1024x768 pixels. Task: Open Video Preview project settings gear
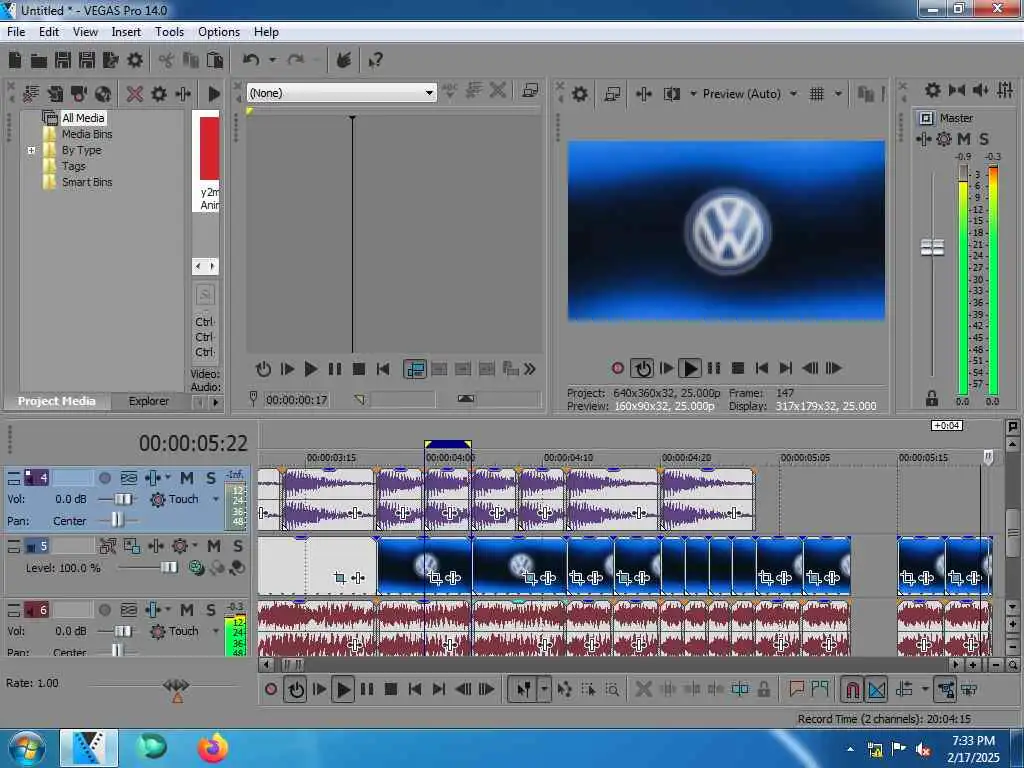[579, 94]
